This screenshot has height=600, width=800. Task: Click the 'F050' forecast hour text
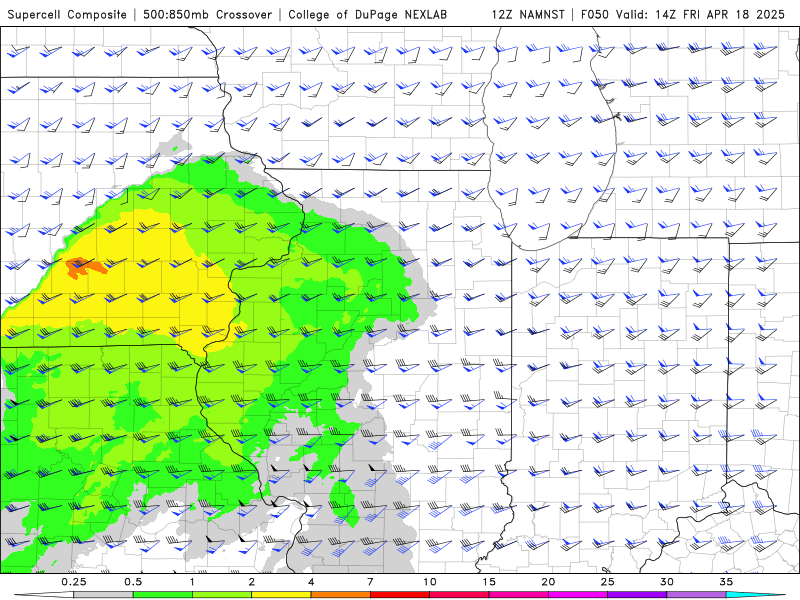(595, 14)
